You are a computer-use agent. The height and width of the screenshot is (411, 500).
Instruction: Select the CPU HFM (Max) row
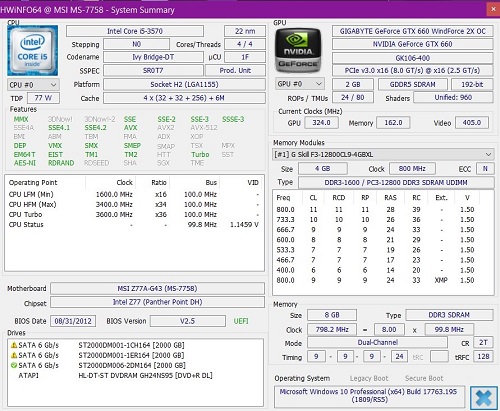point(134,204)
